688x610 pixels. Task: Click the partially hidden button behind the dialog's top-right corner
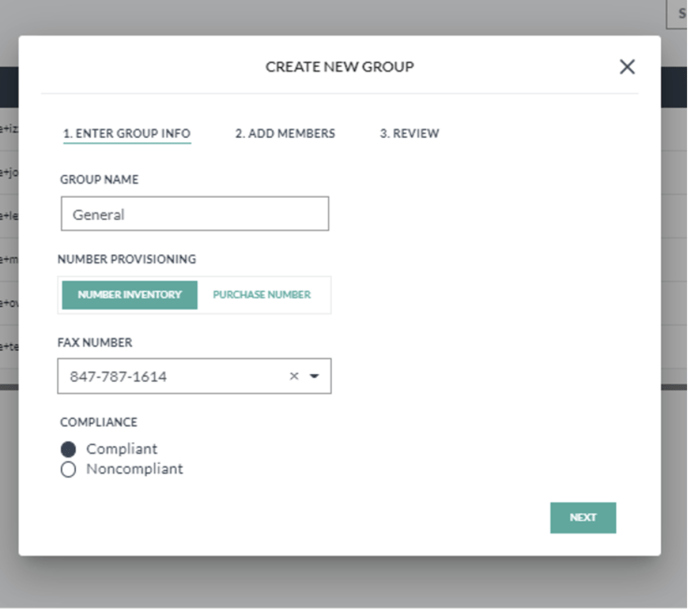pos(680,14)
